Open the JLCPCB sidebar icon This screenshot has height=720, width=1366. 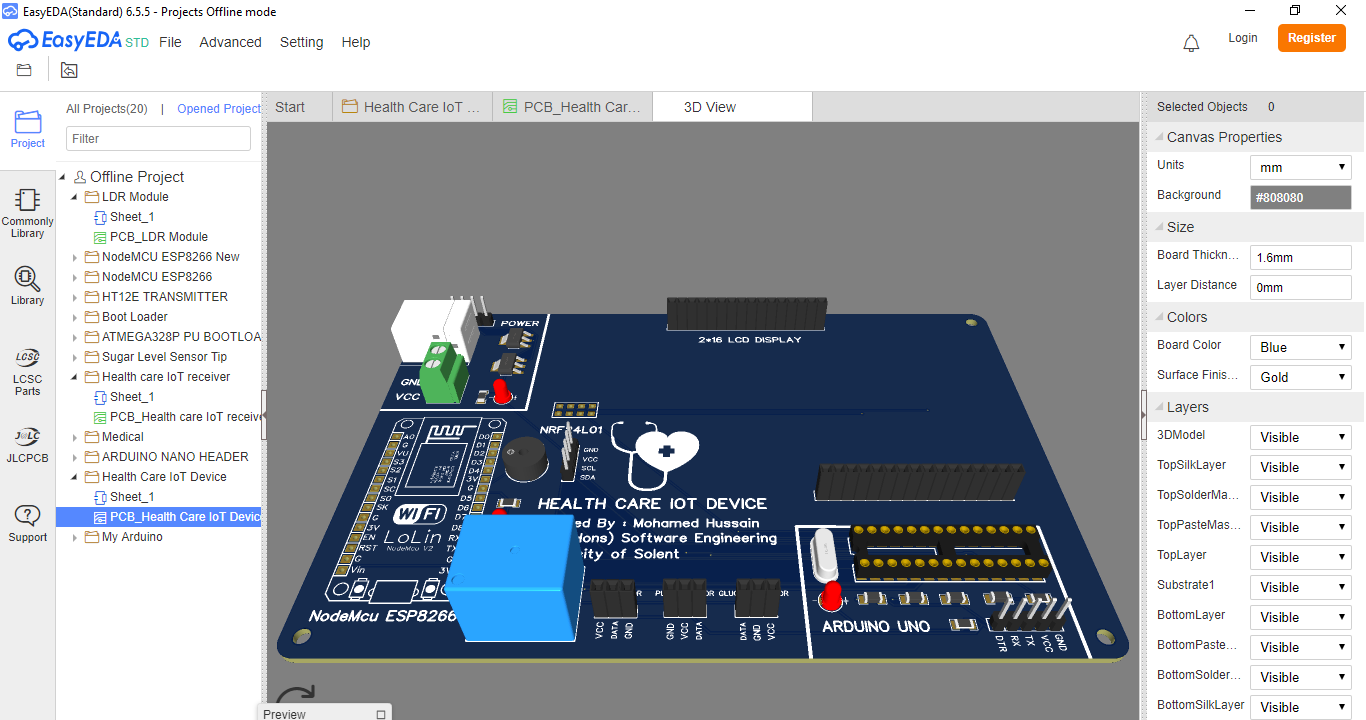[x=27, y=444]
